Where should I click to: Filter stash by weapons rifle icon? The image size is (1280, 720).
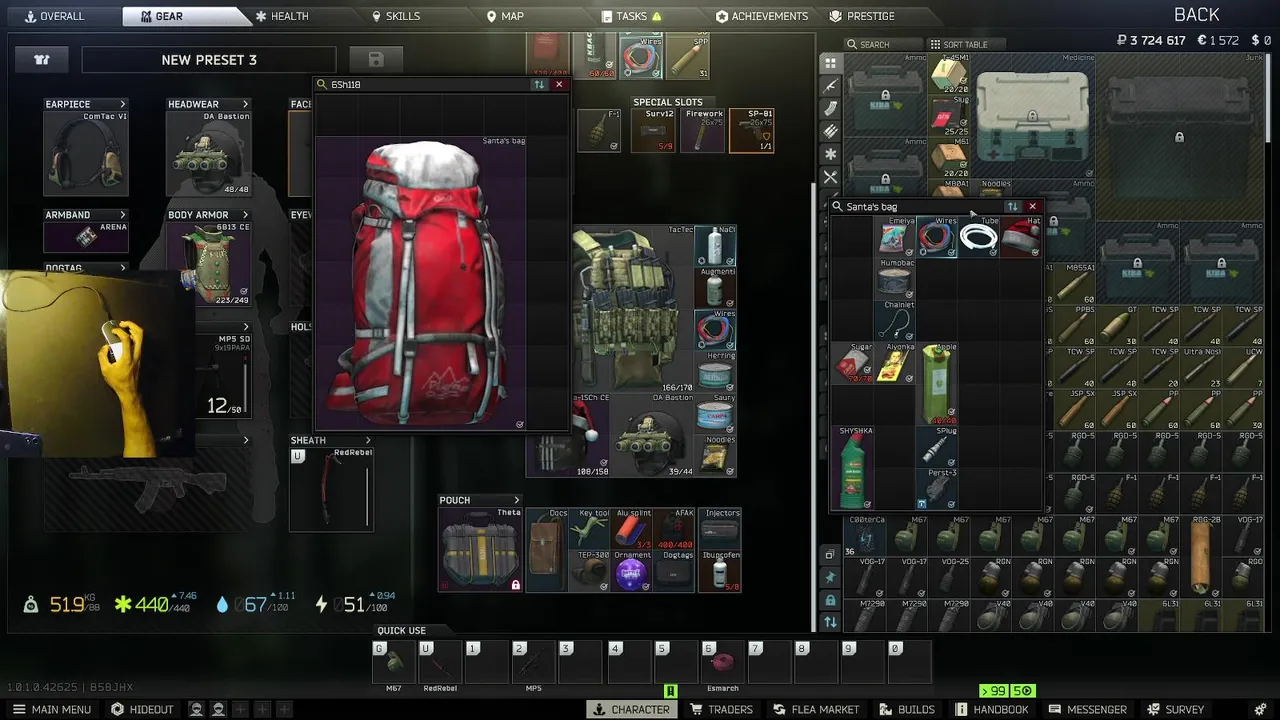click(830, 86)
